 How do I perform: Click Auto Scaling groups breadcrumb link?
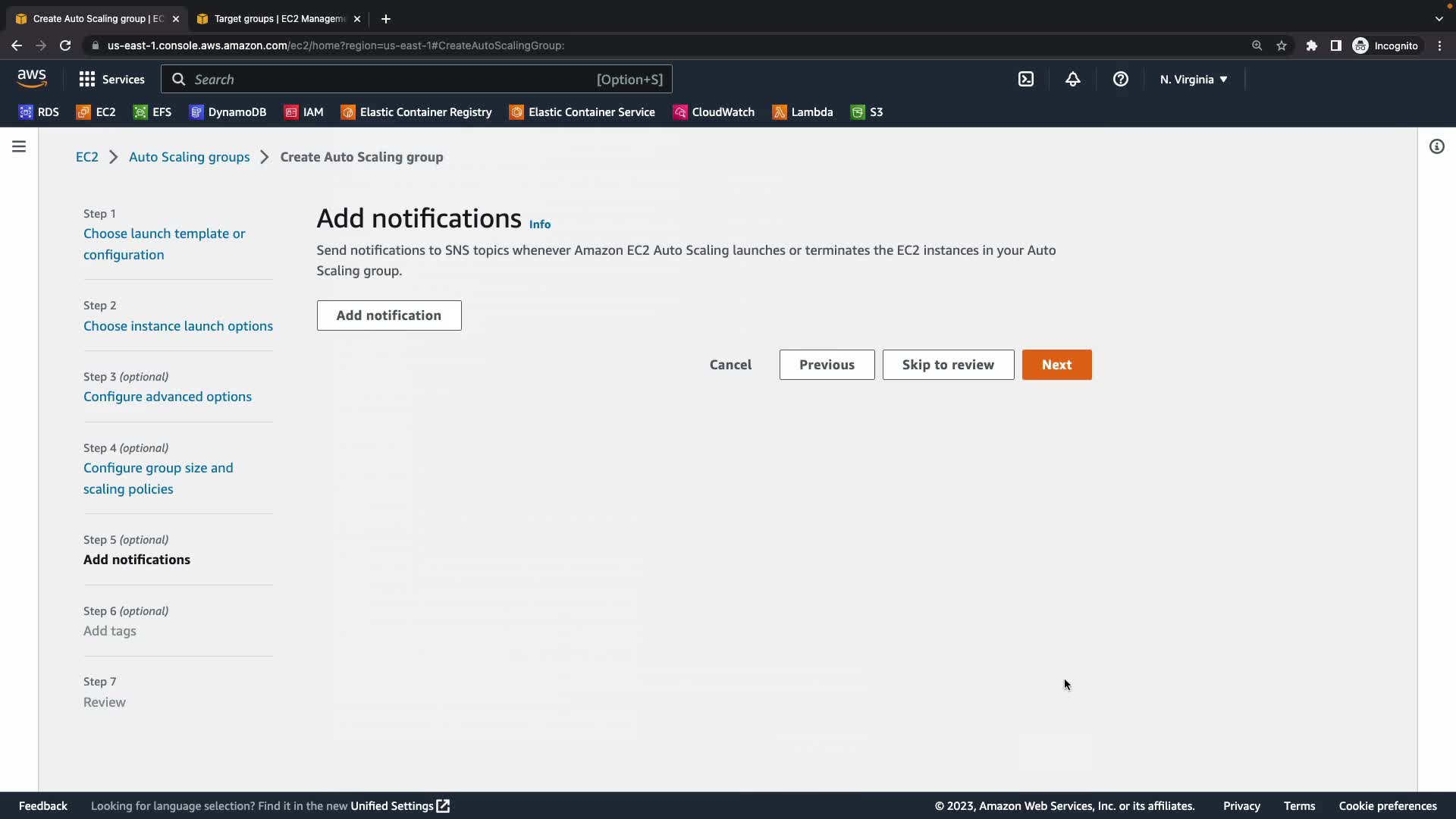(189, 157)
